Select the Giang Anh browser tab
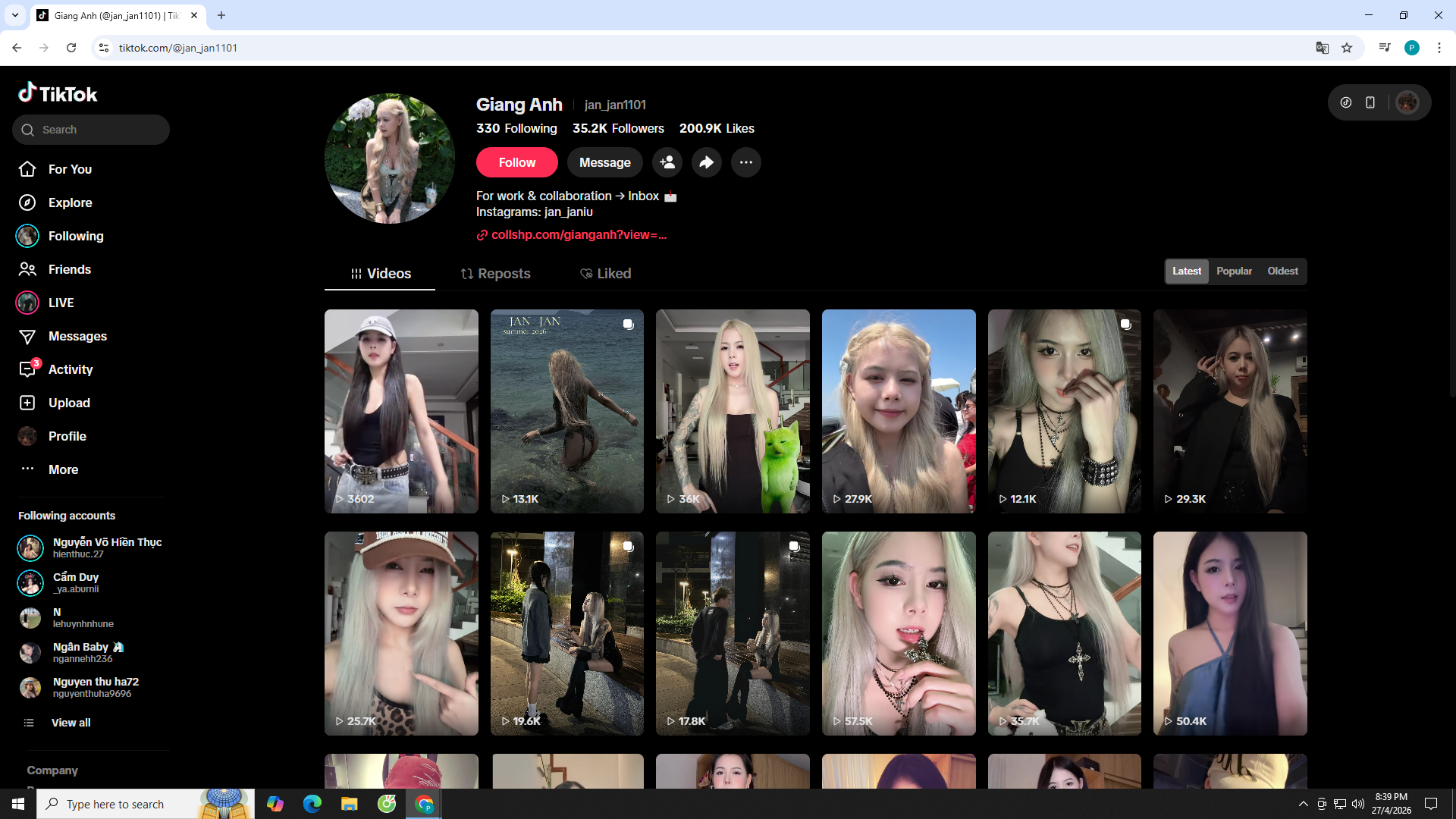The width and height of the screenshot is (1456, 819). pos(118,15)
